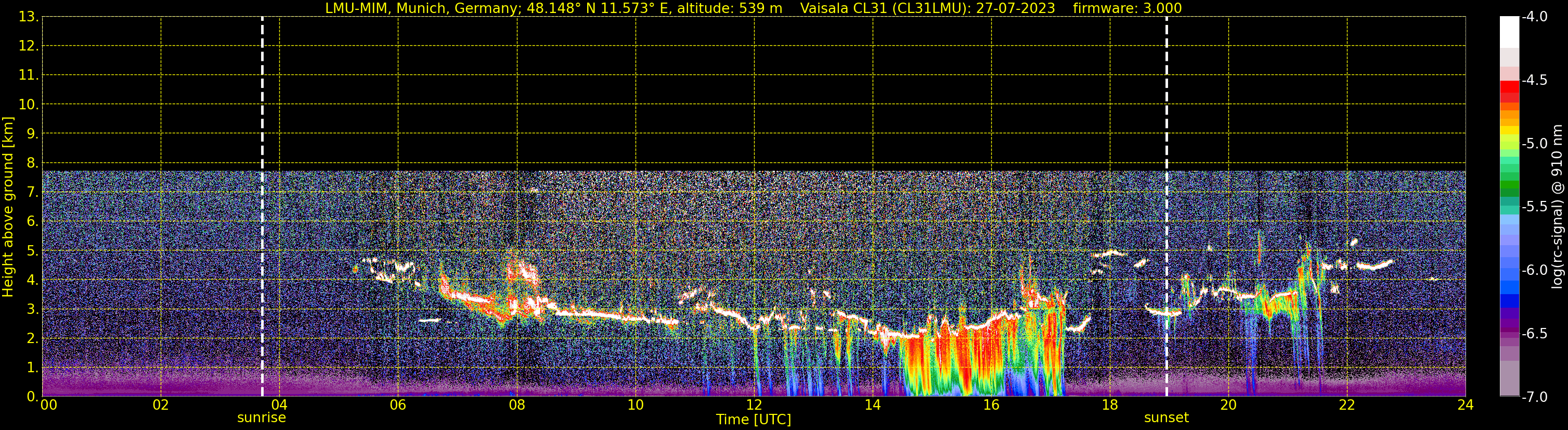
Task: Click the time axis tick label "06"
Action: coord(398,405)
